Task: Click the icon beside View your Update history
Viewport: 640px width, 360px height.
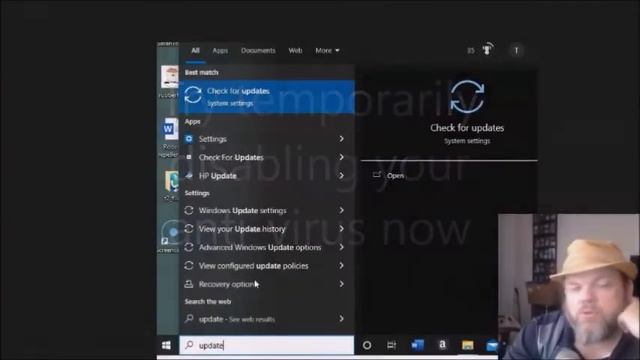Action: 189,229
